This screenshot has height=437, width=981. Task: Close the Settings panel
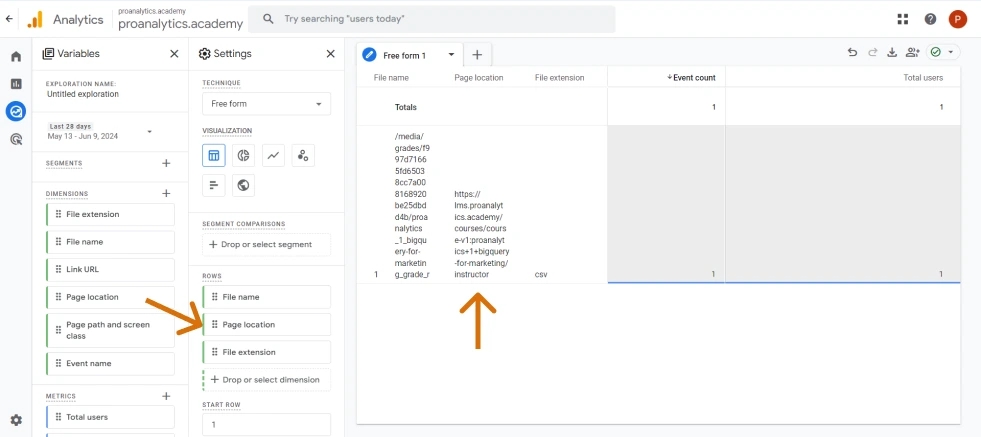331,54
